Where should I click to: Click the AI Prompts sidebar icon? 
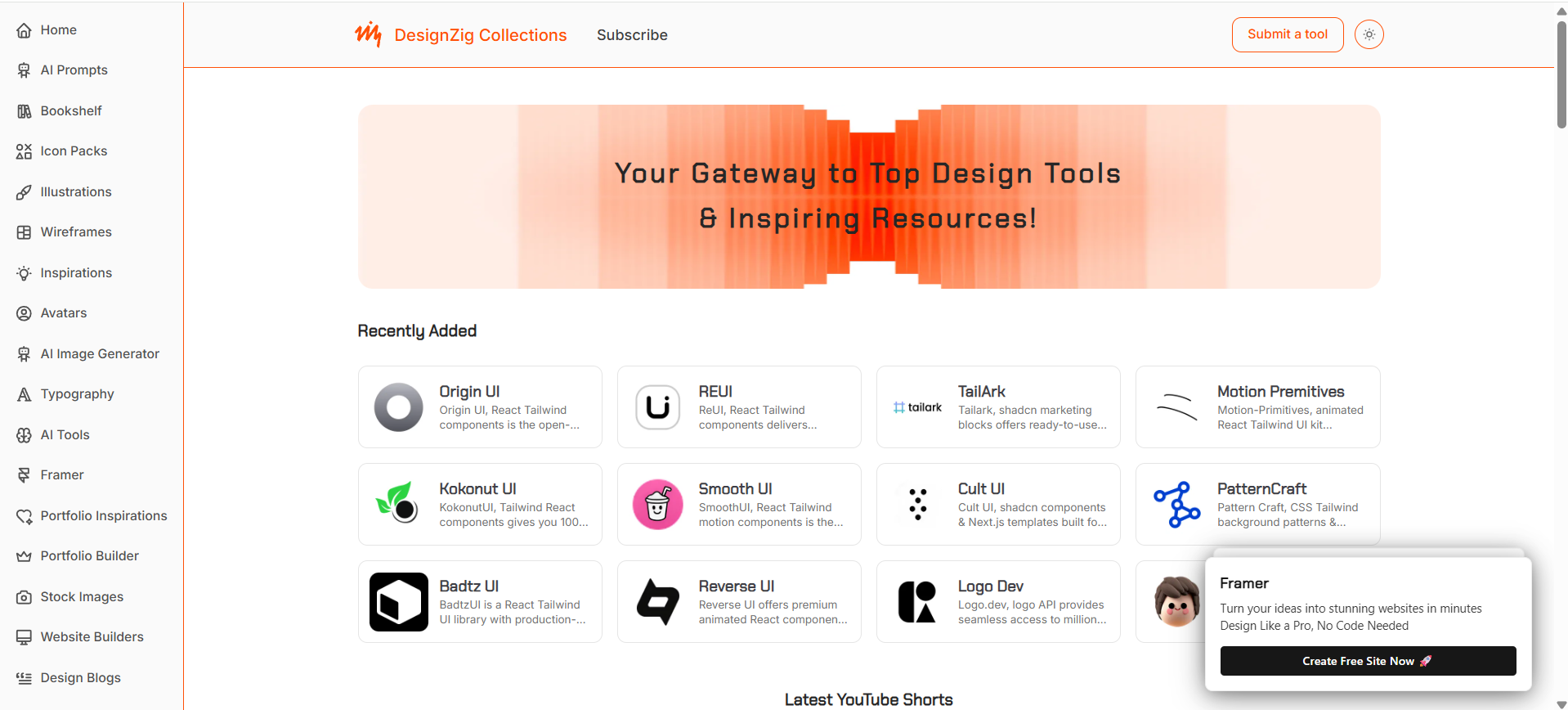[x=24, y=70]
